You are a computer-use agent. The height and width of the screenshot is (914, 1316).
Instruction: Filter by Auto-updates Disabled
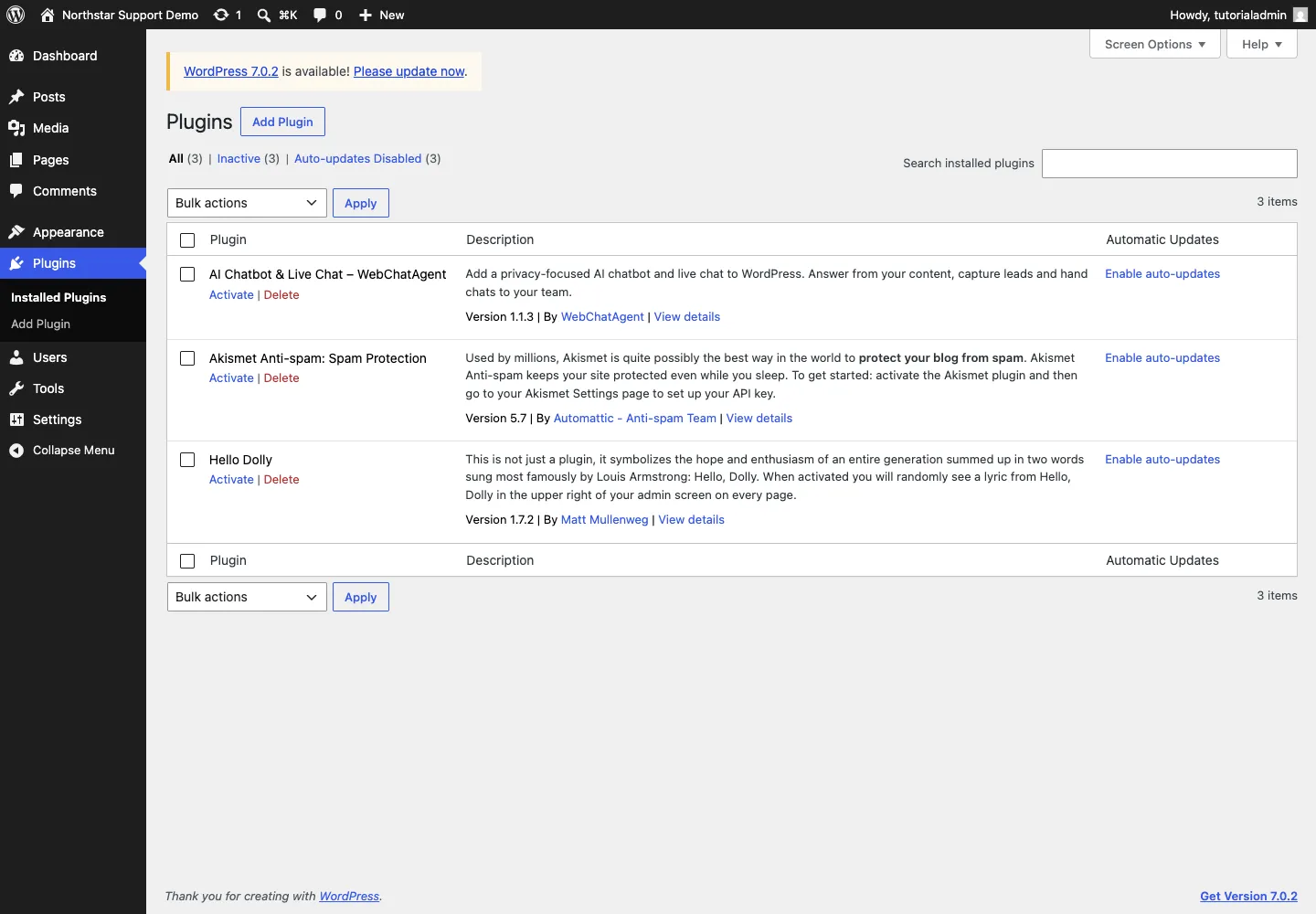click(358, 158)
